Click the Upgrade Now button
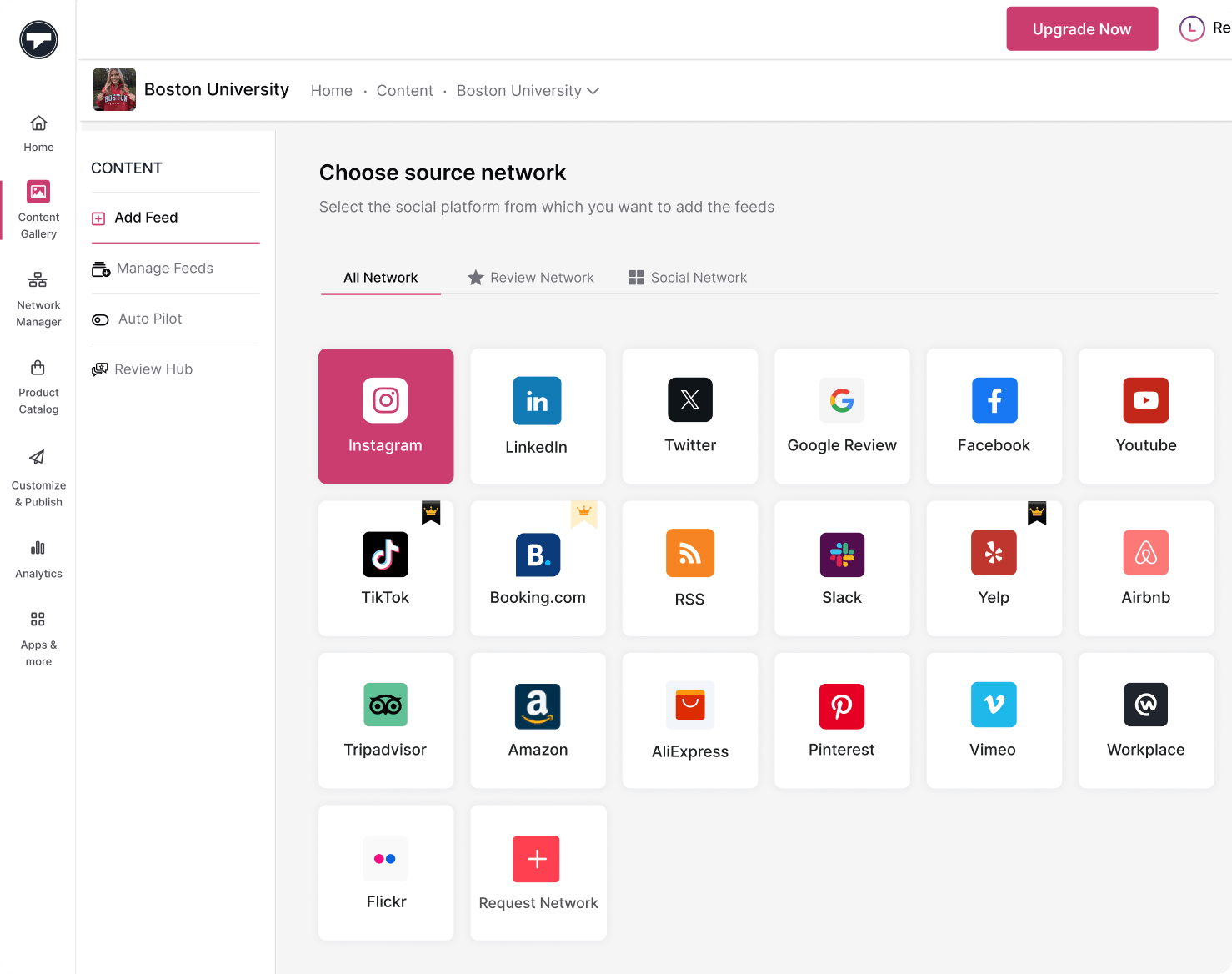This screenshot has height=974, width=1232. pos(1082,29)
